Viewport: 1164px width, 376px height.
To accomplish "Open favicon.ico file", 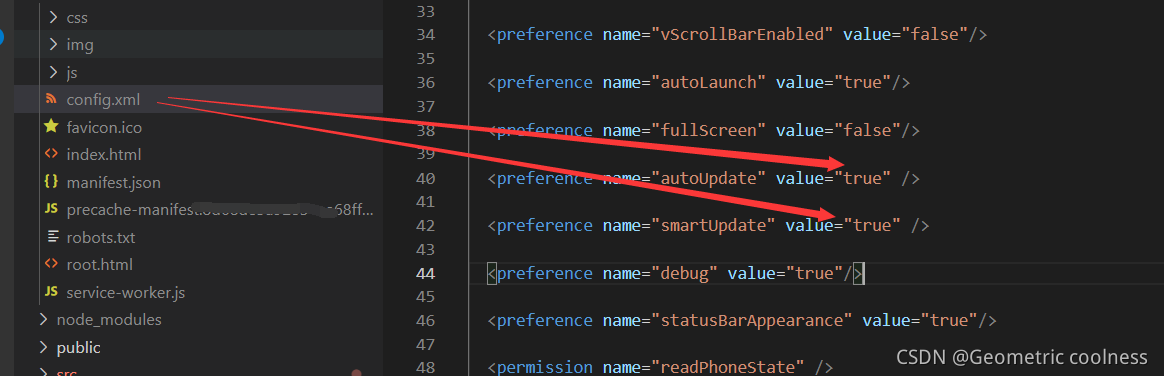I will coord(104,128).
